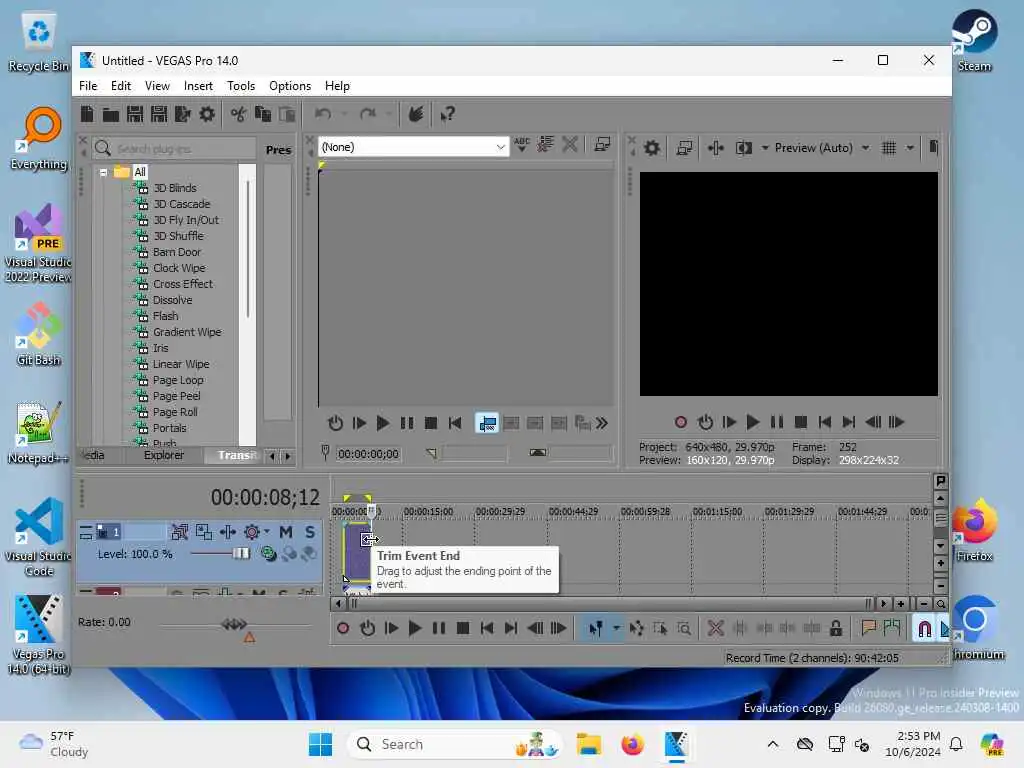Screen dimensions: 1024x768
Task: Delete selection with the red X icon
Action: point(716,628)
